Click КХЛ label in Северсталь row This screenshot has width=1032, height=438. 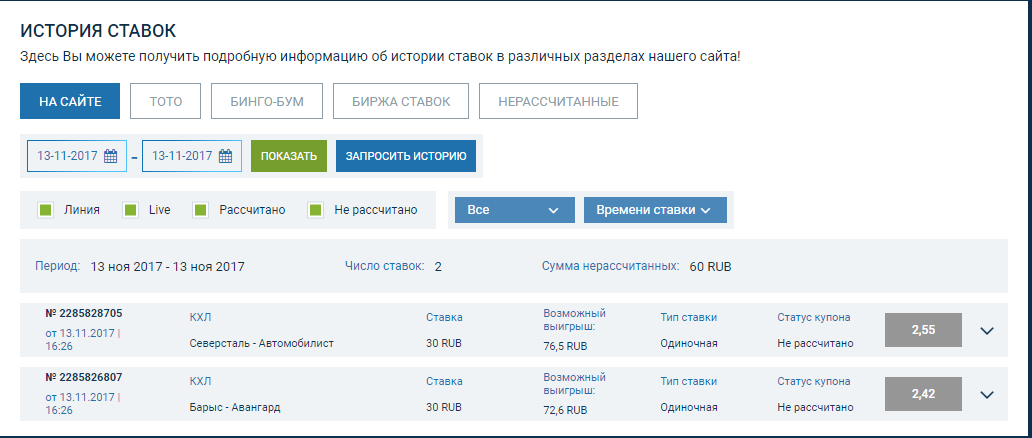click(x=200, y=317)
